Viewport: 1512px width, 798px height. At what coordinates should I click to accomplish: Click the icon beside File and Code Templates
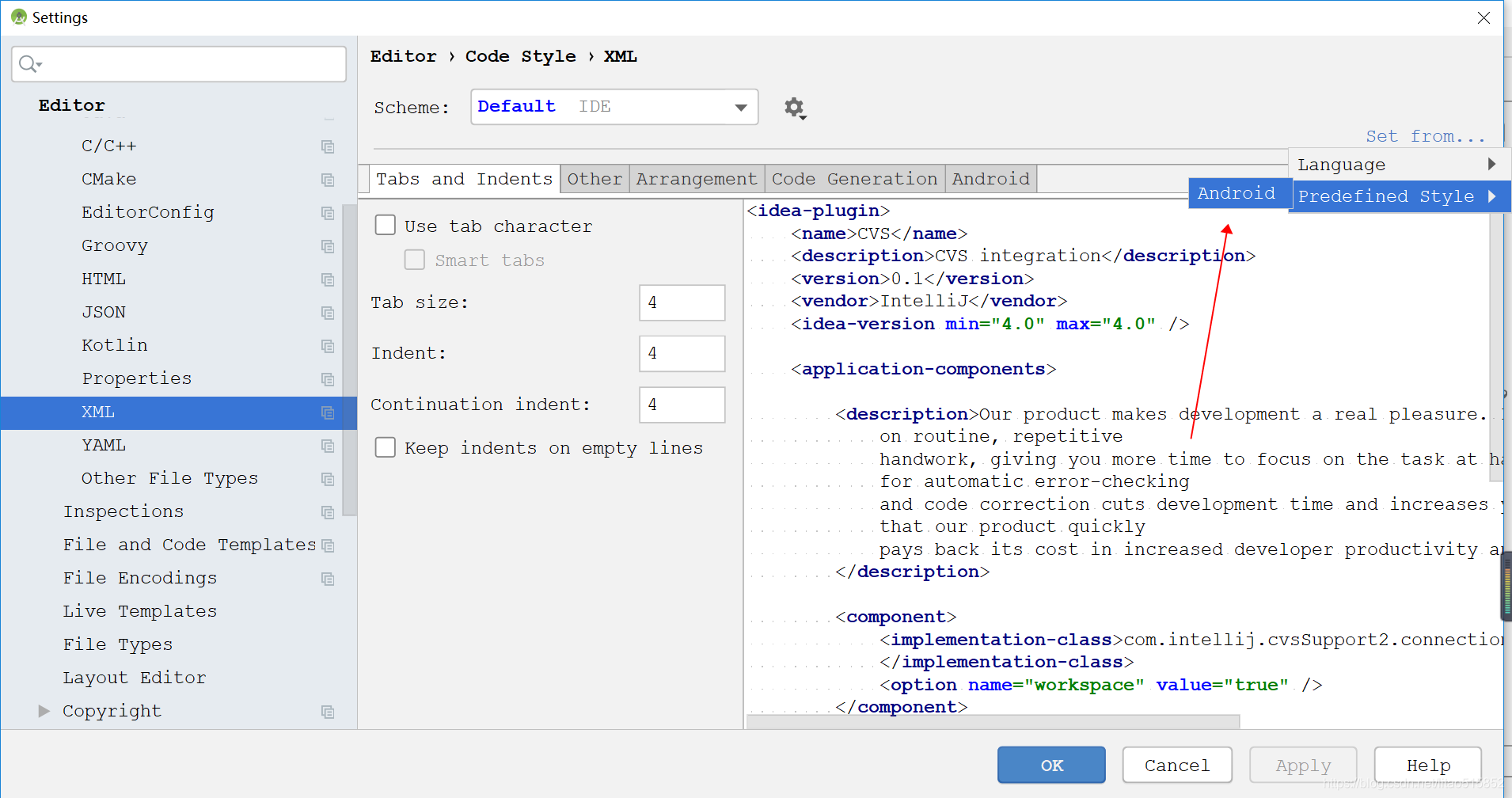click(x=327, y=545)
